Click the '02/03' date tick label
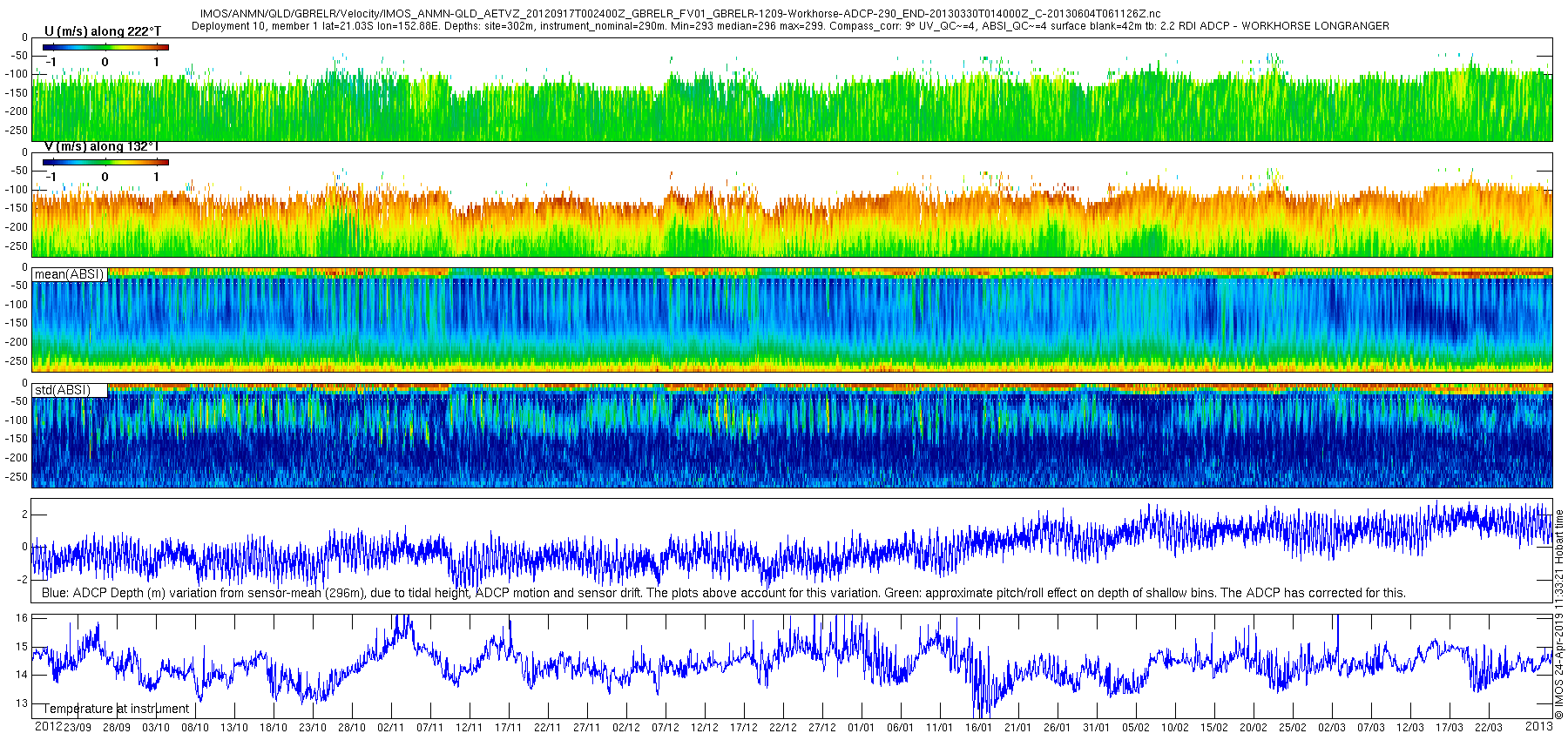Viewport: 1568px width, 740px height. coord(1332,728)
